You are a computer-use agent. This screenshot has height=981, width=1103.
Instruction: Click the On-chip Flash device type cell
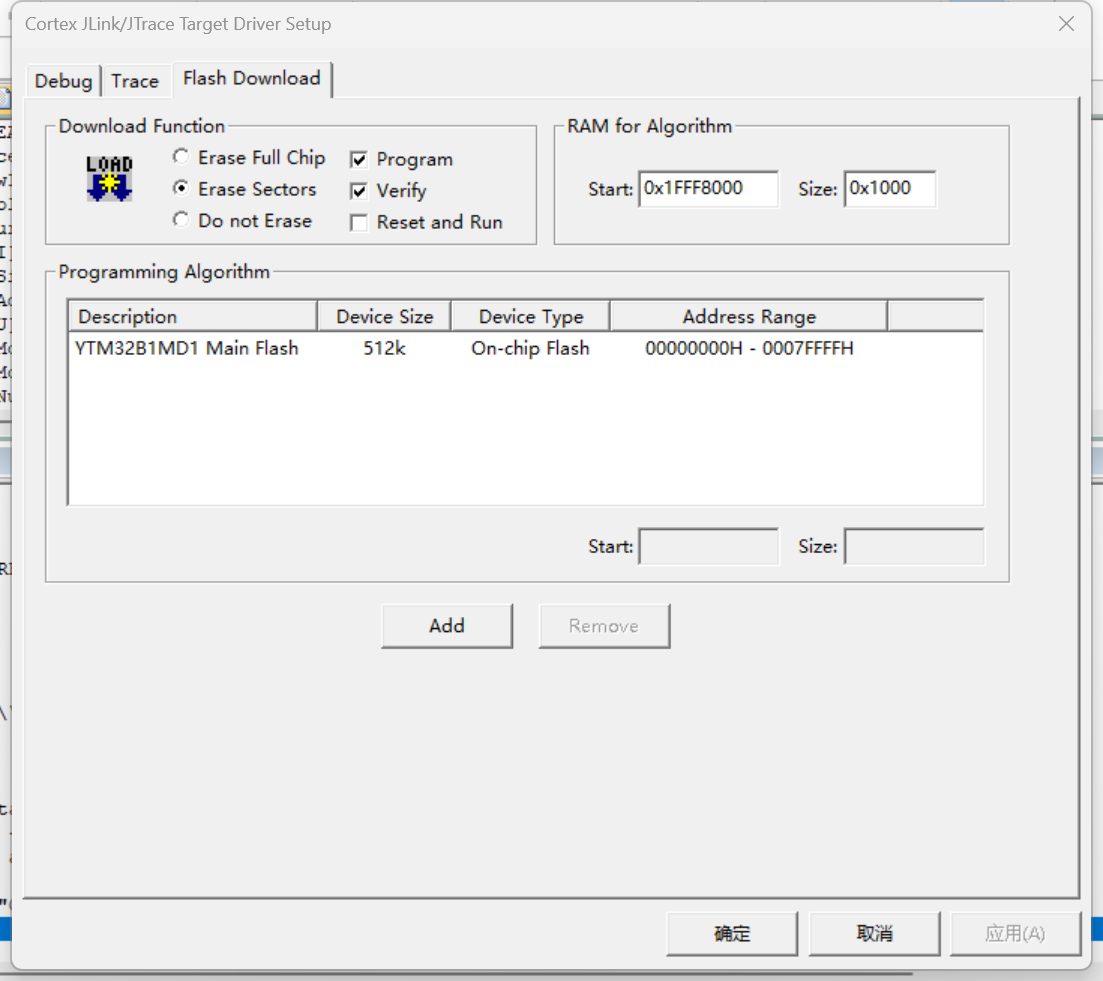[x=530, y=349]
